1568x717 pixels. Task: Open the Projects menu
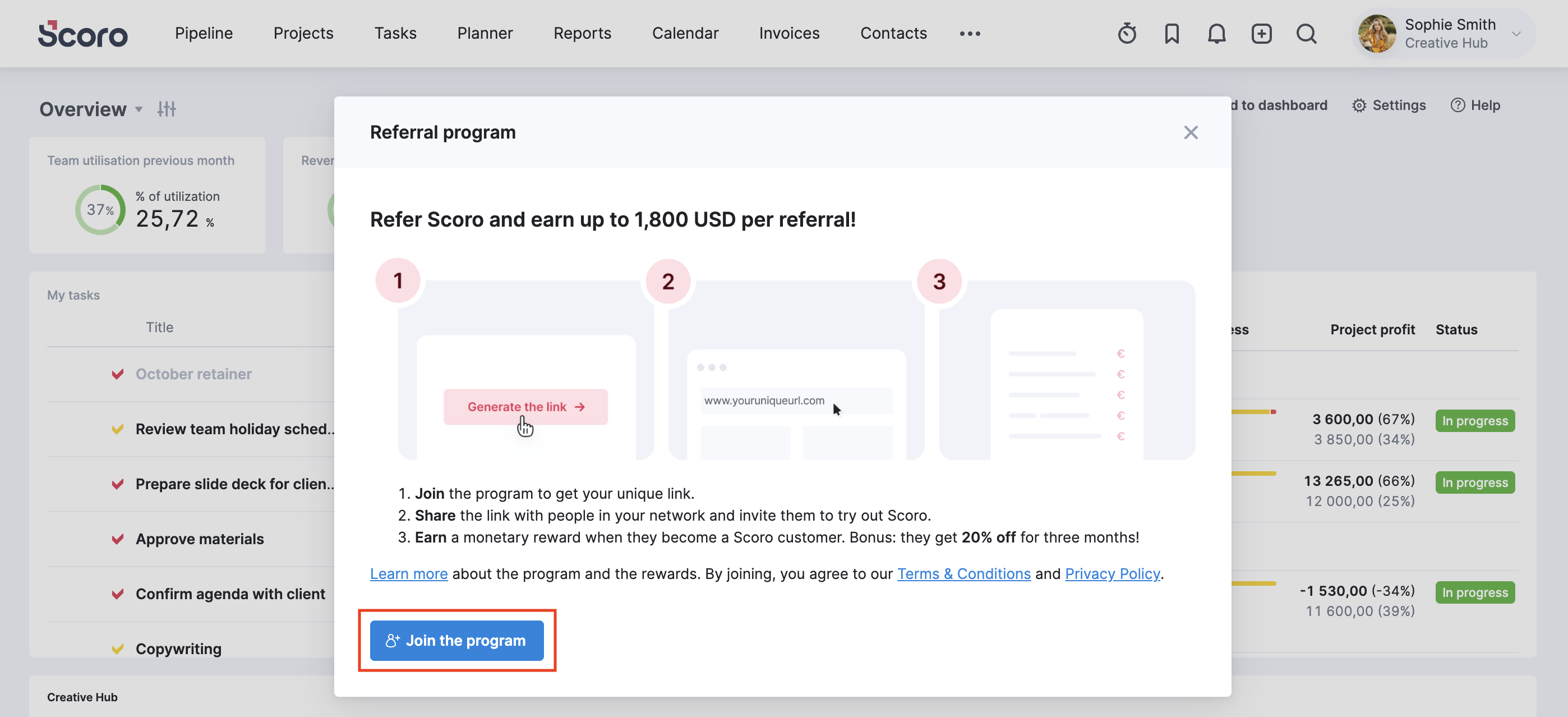(303, 34)
